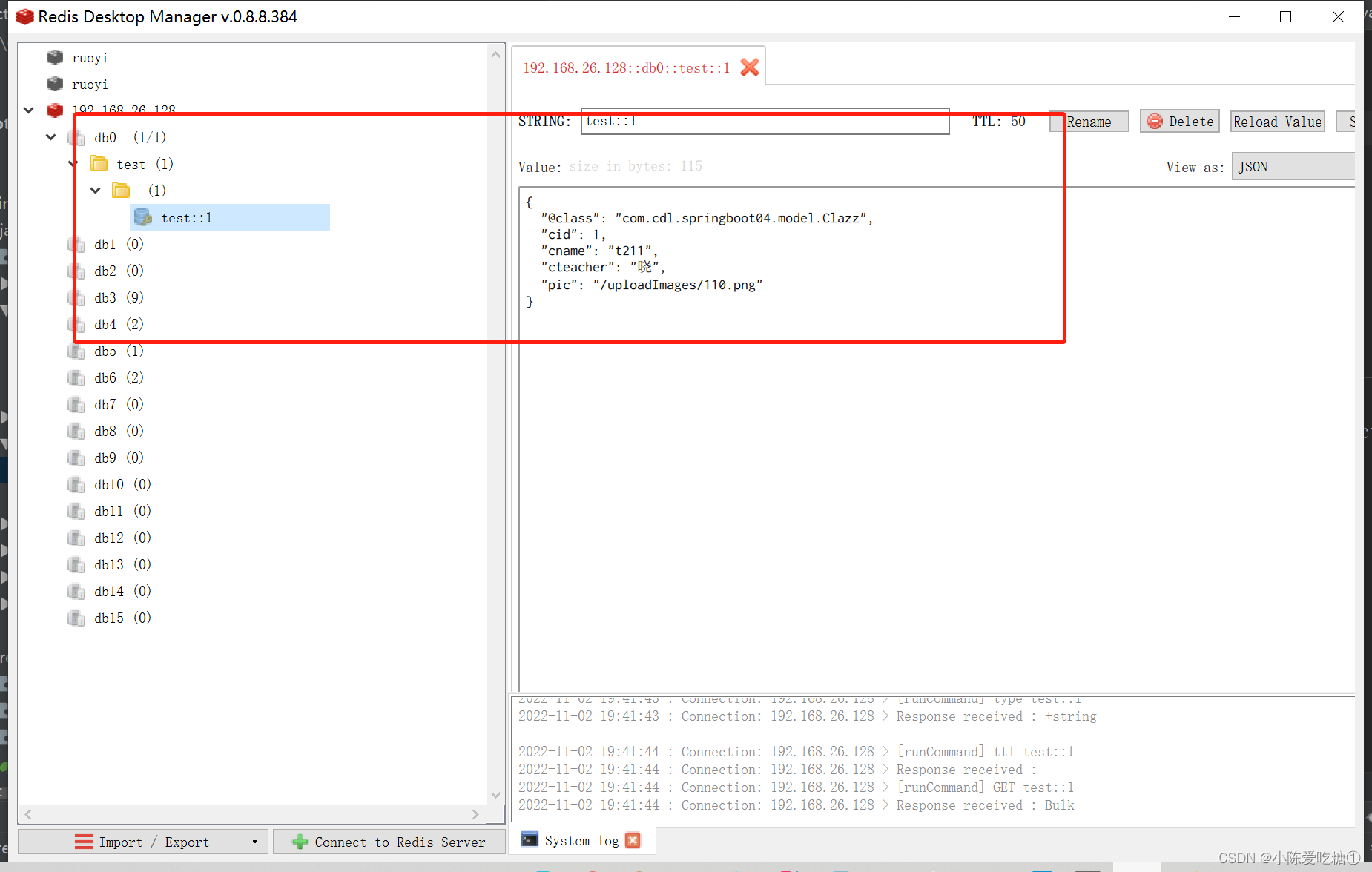Click the tree panel scroll-up arrow
The height and width of the screenshot is (872, 1372).
[x=496, y=54]
